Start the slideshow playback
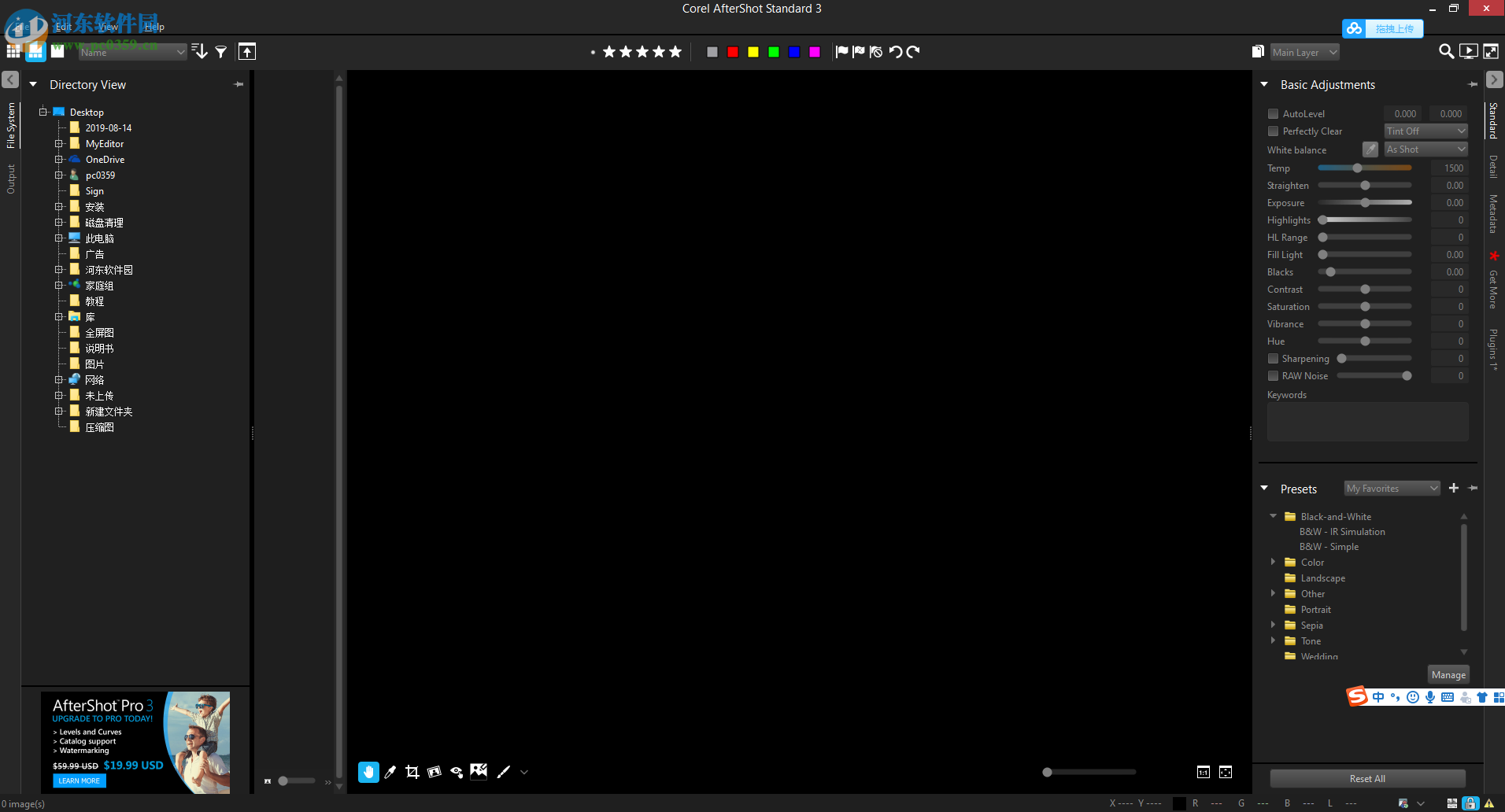Viewport: 1505px width, 812px height. click(x=1469, y=51)
